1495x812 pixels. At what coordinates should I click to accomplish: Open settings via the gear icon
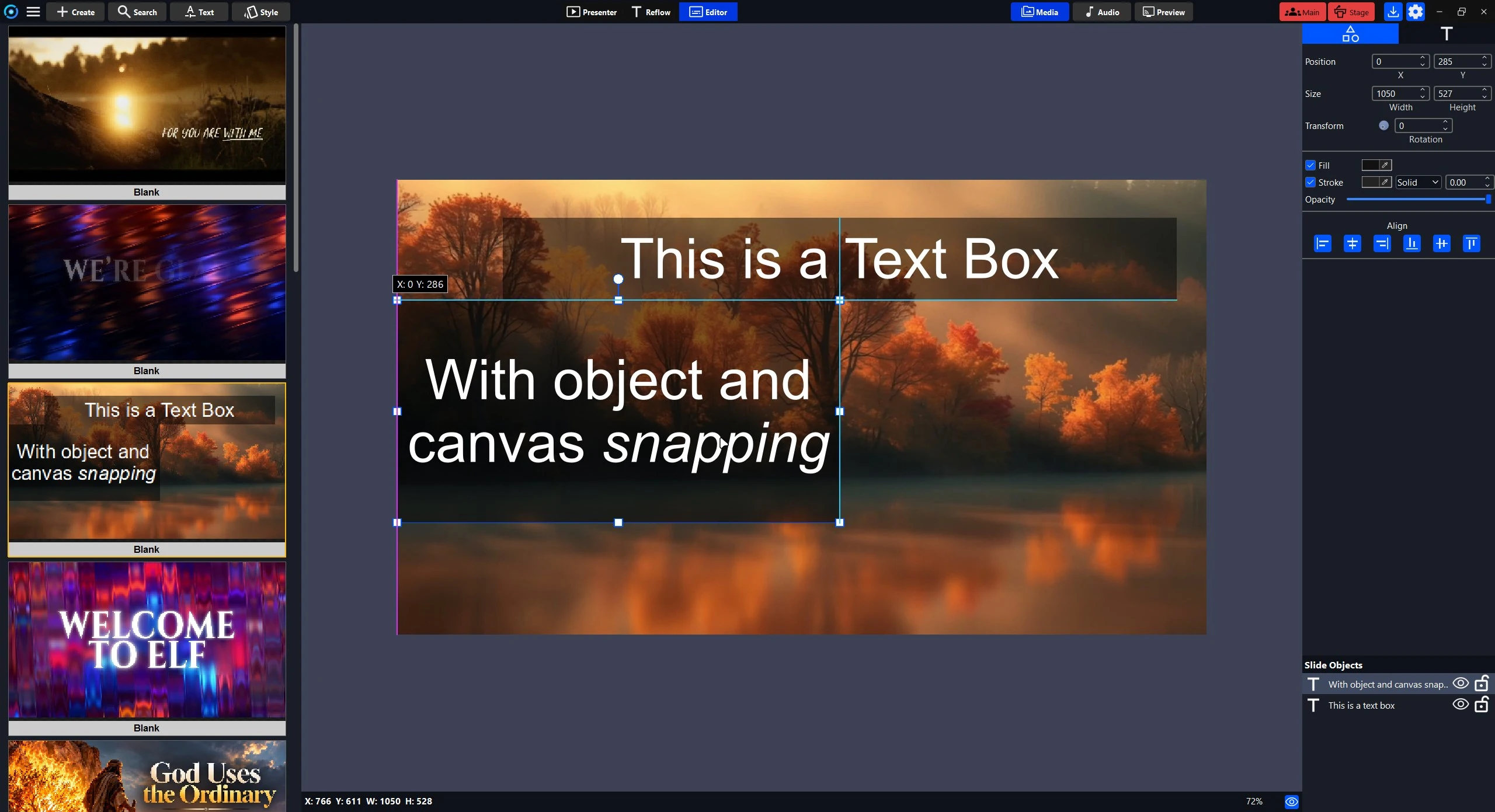point(1416,12)
